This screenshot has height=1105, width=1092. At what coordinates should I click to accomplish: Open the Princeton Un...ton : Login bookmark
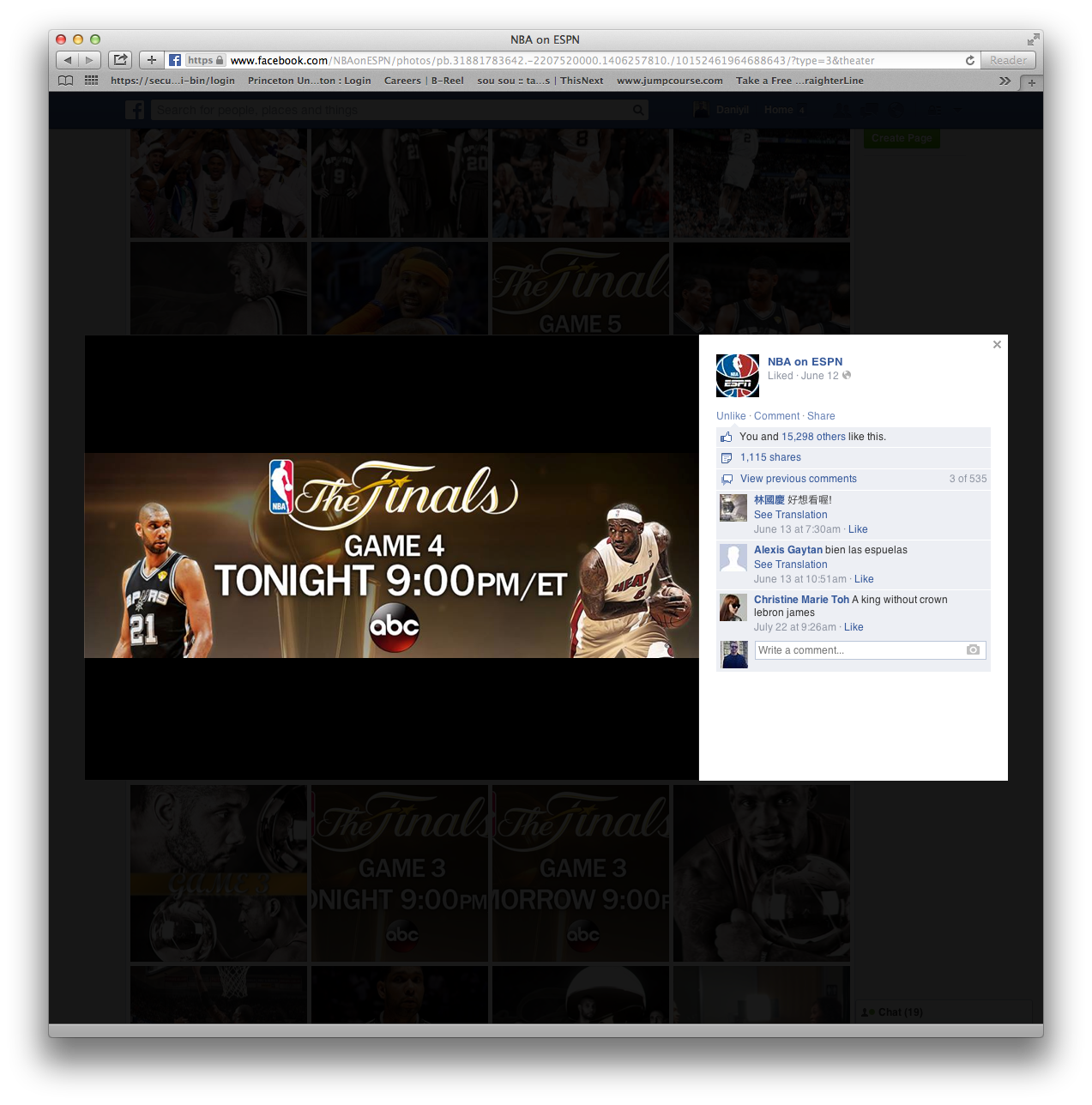(x=310, y=81)
